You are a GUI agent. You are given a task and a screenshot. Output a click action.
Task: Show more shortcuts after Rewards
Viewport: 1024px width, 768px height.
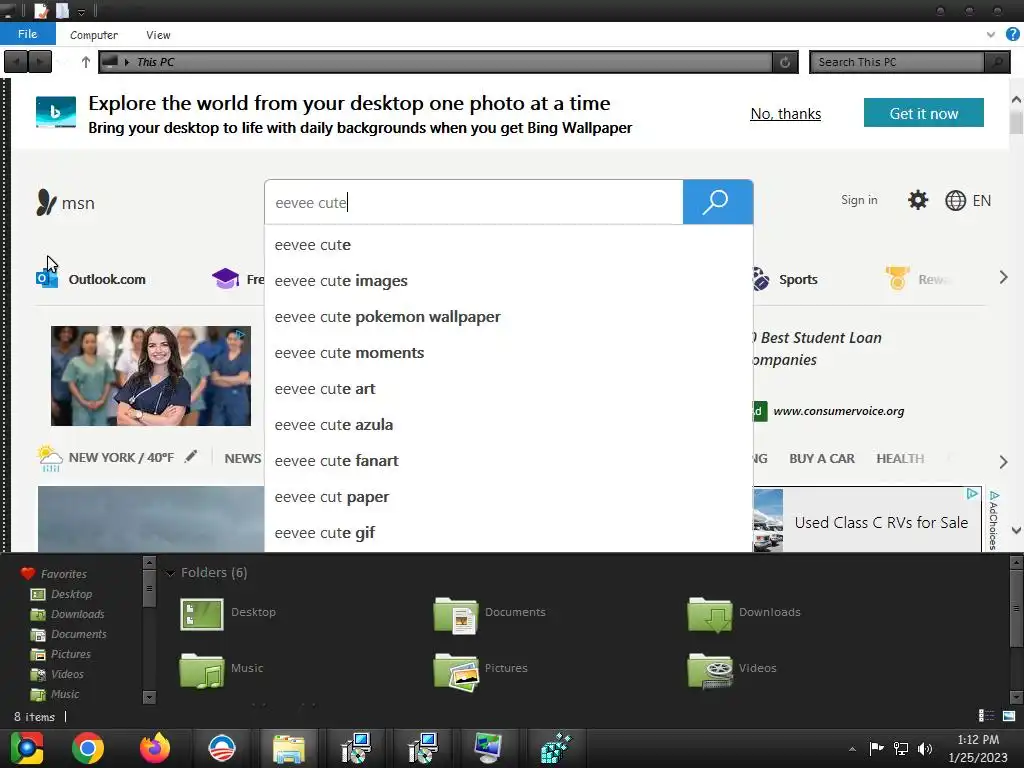tap(1003, 278)
